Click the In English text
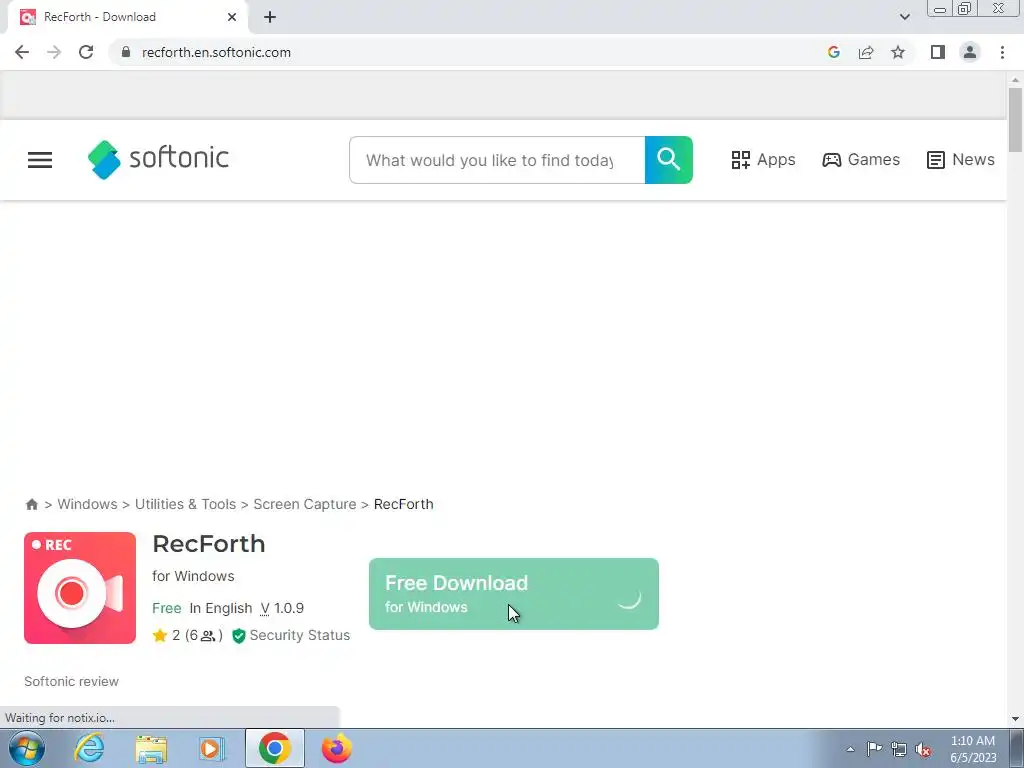Screen dimensions: 1024x768 point(221,608)
